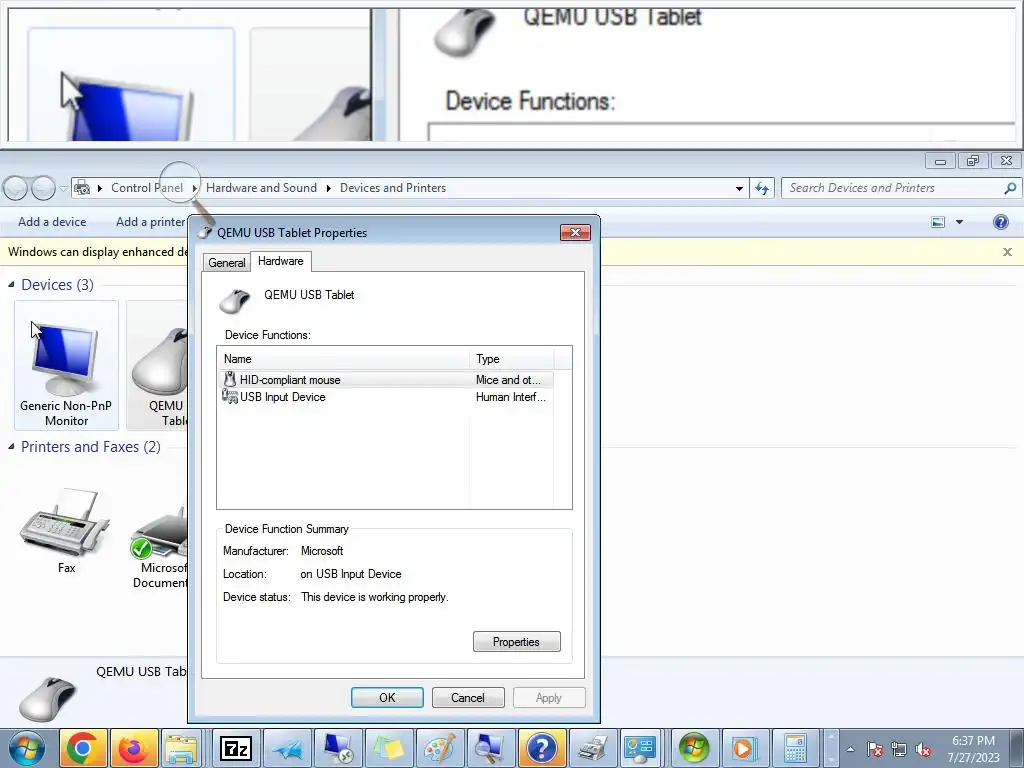Open Sticky Notes from the taskbar
The height and width of the screenshot is (768, 1024).
[x=389, y=748]
